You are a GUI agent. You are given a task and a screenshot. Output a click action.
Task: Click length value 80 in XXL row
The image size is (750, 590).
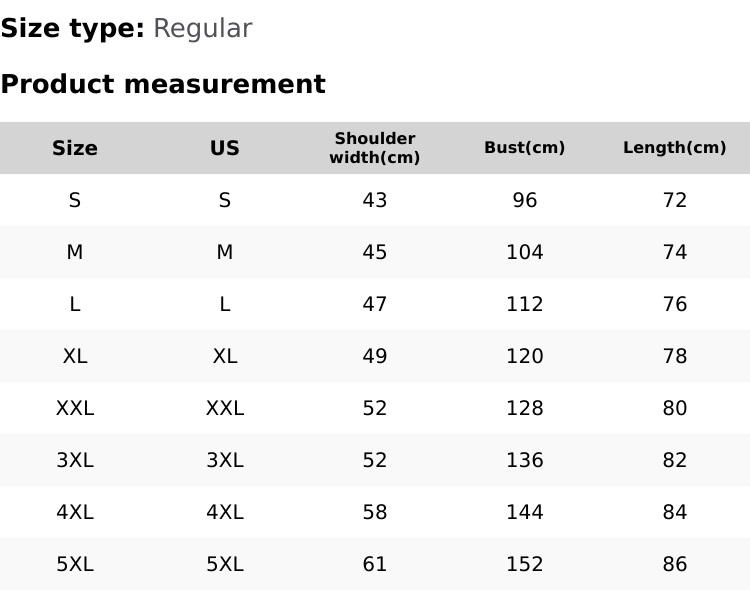point(675,408)
